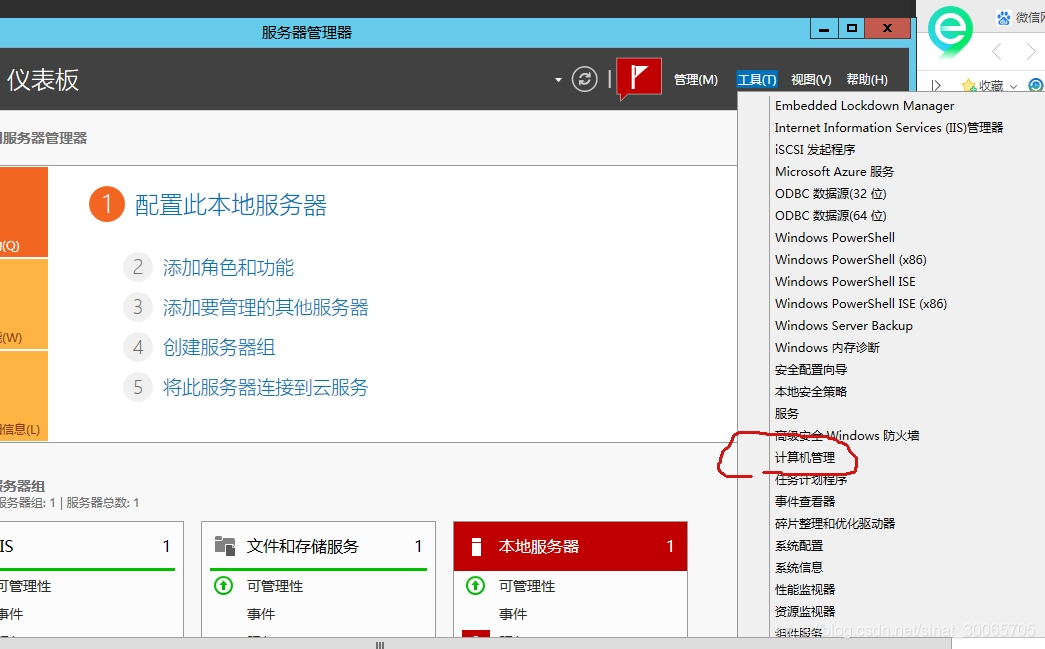Click the 360 browser logo icon
Screen dimensions: 1045x649
click(950, 31)
